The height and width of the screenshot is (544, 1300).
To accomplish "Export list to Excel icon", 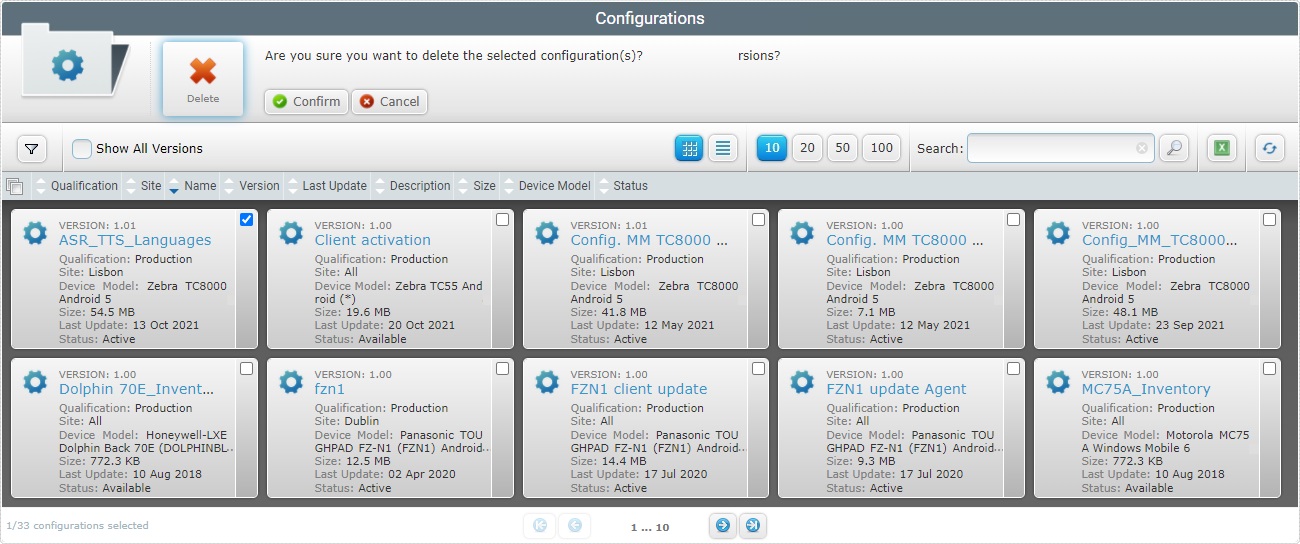I will click(x=1222, y=148).
